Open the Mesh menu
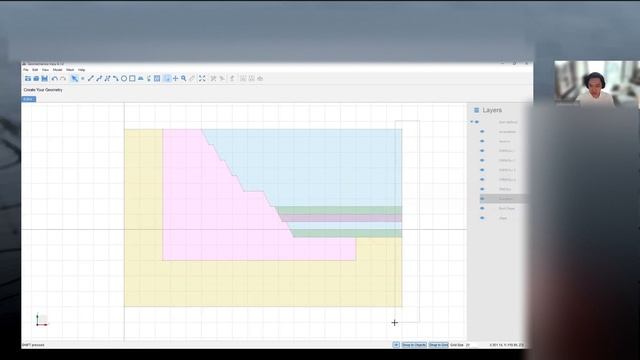 (70, 70)
